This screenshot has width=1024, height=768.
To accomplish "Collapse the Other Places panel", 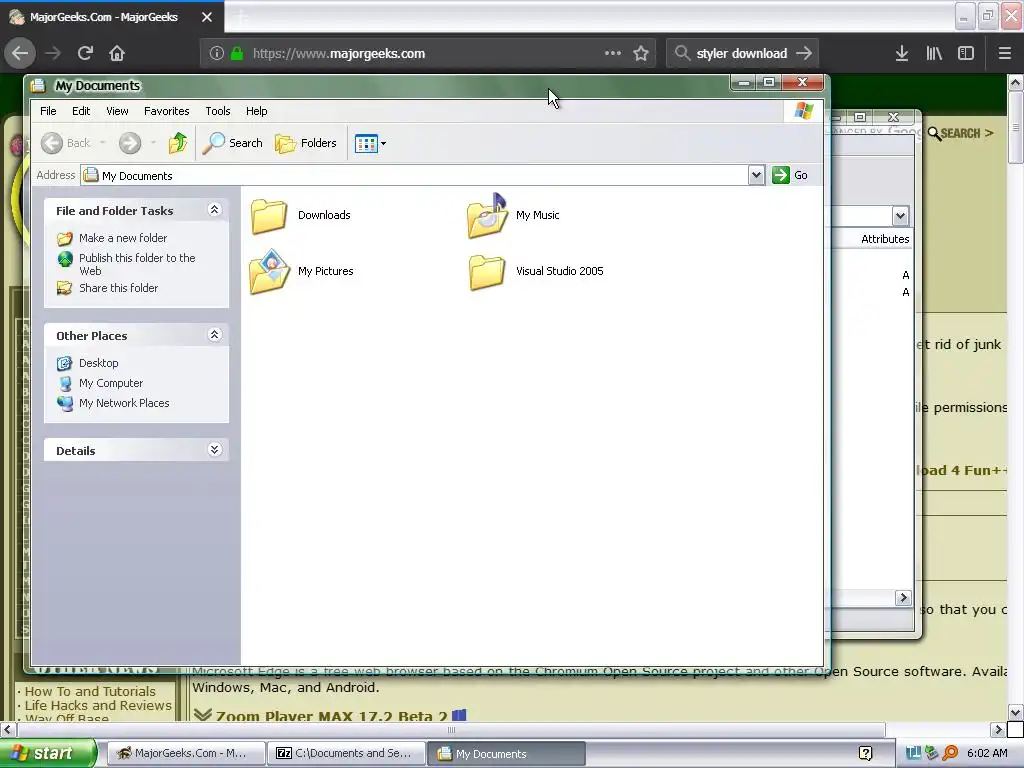I will 214,335.
